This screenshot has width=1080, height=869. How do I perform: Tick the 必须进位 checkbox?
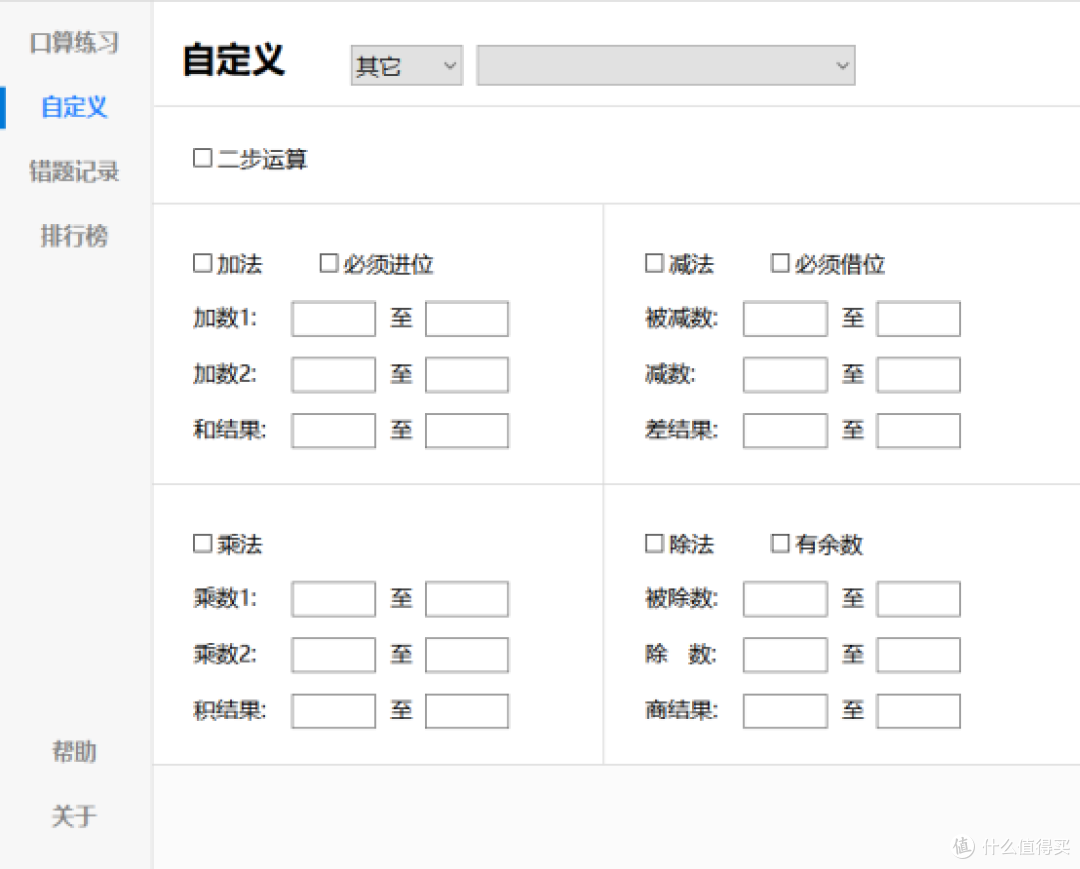click(x=329, y=263)
